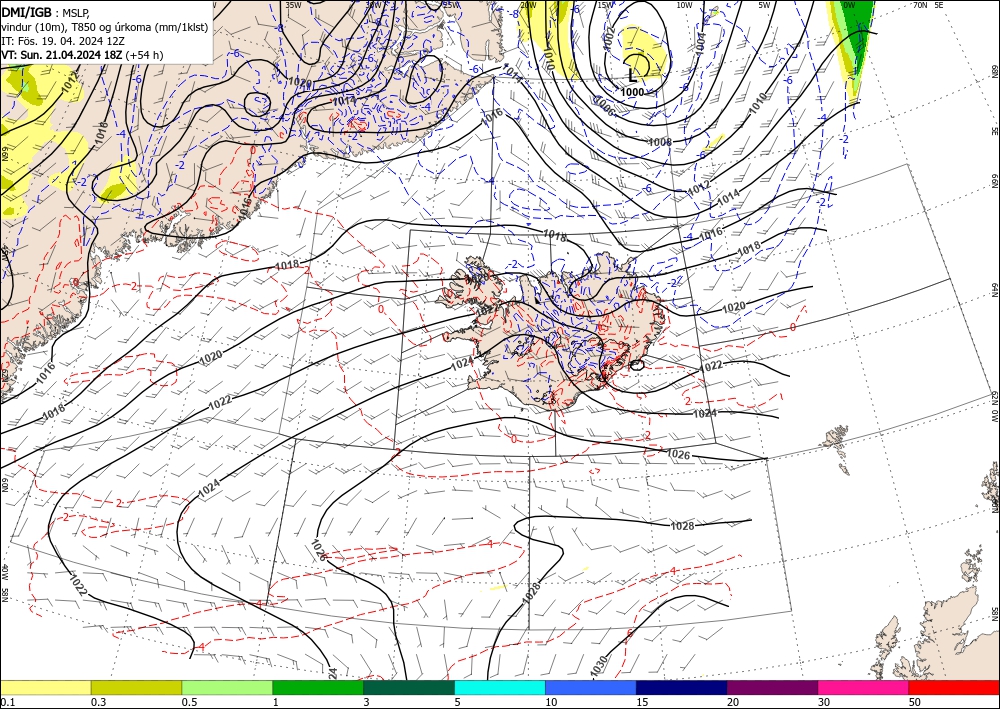The height and width of the screenshot is (709, 1000).
Task: Click the yellow 0.1 precipitation legend swatch
Action: pos(45,687)
